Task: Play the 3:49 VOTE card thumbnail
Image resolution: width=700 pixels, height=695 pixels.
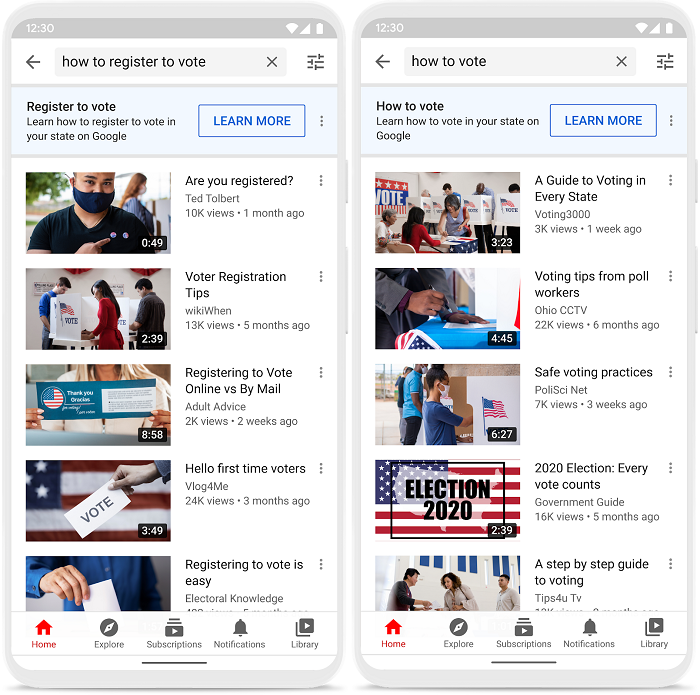Action: tap(98, 501)
